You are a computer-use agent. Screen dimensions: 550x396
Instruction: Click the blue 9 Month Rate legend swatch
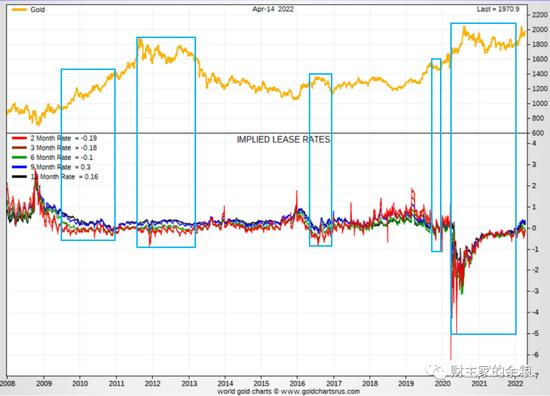coord(19,167)
